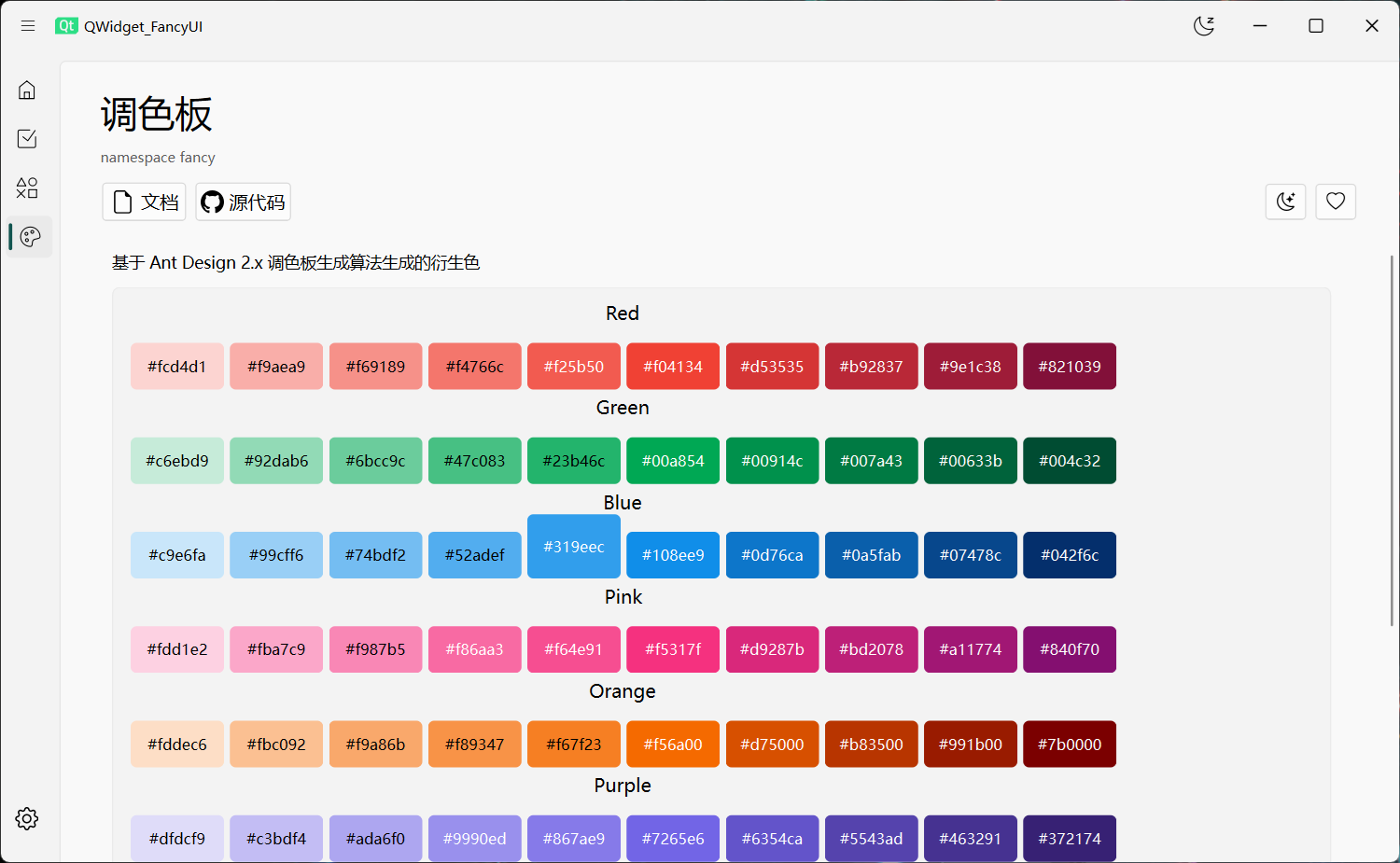Select green swatch #c6ebd9
1400x863 pixels.
click(x=177, y=461)
